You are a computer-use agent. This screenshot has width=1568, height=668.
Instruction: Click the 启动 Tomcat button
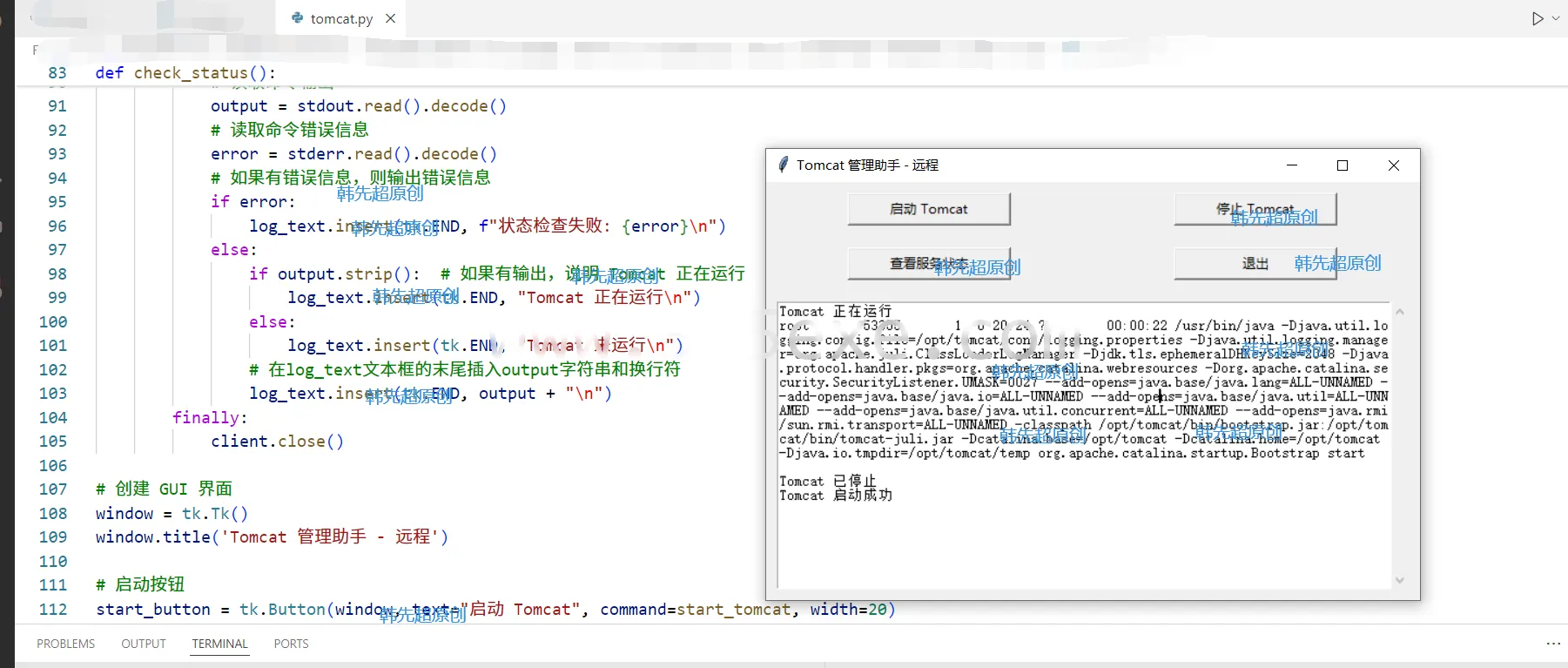(929, 209)
